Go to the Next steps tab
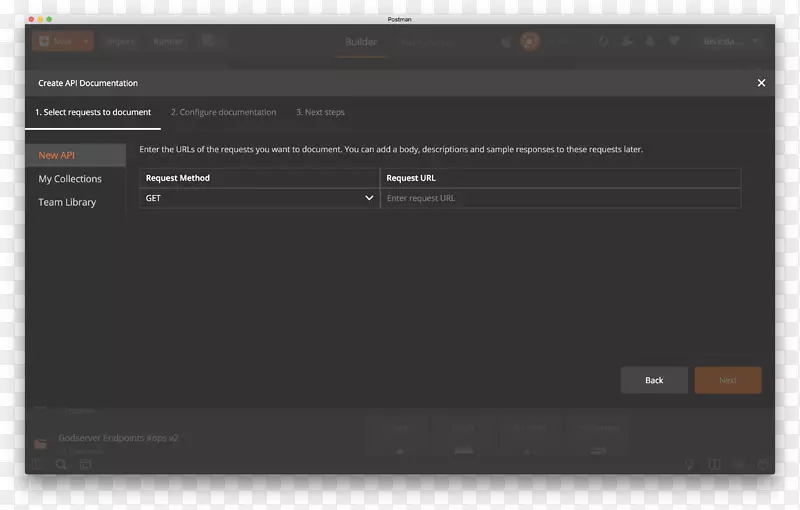800x510 pixels. 320,112
